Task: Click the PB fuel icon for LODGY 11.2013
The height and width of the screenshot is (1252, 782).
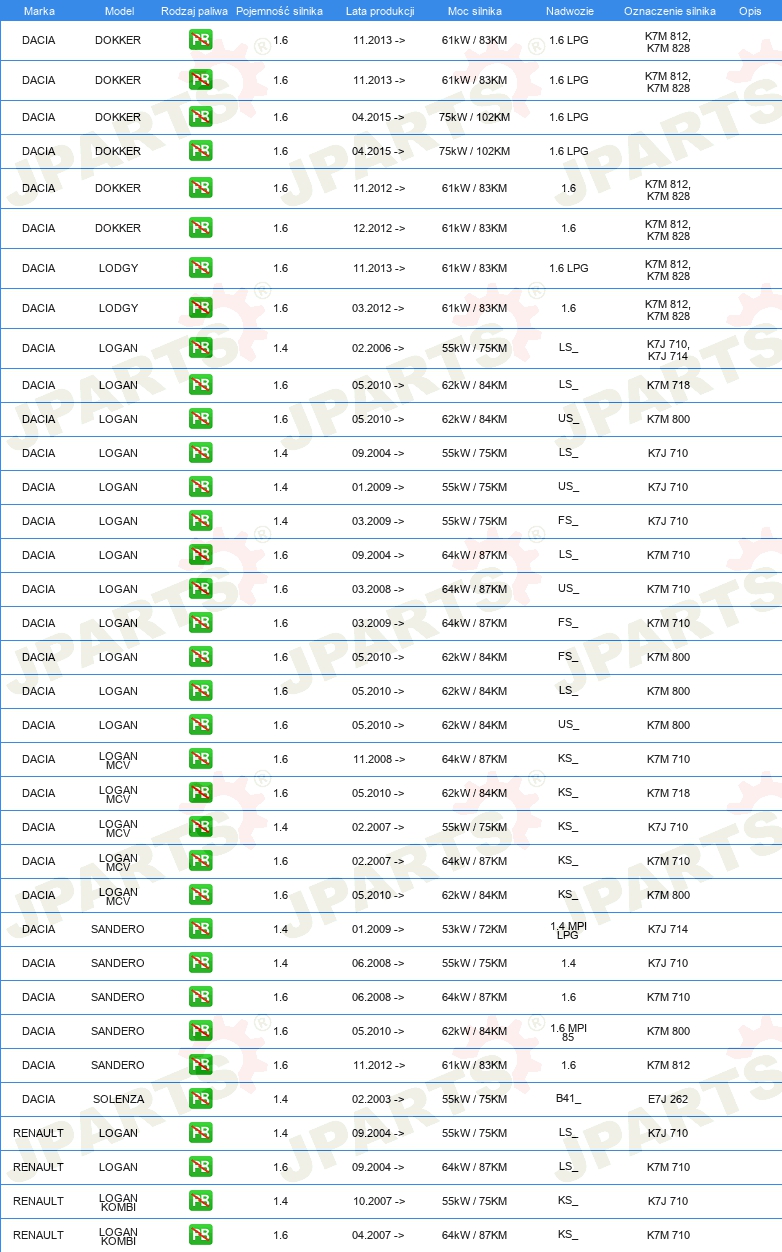Action: 200,268
